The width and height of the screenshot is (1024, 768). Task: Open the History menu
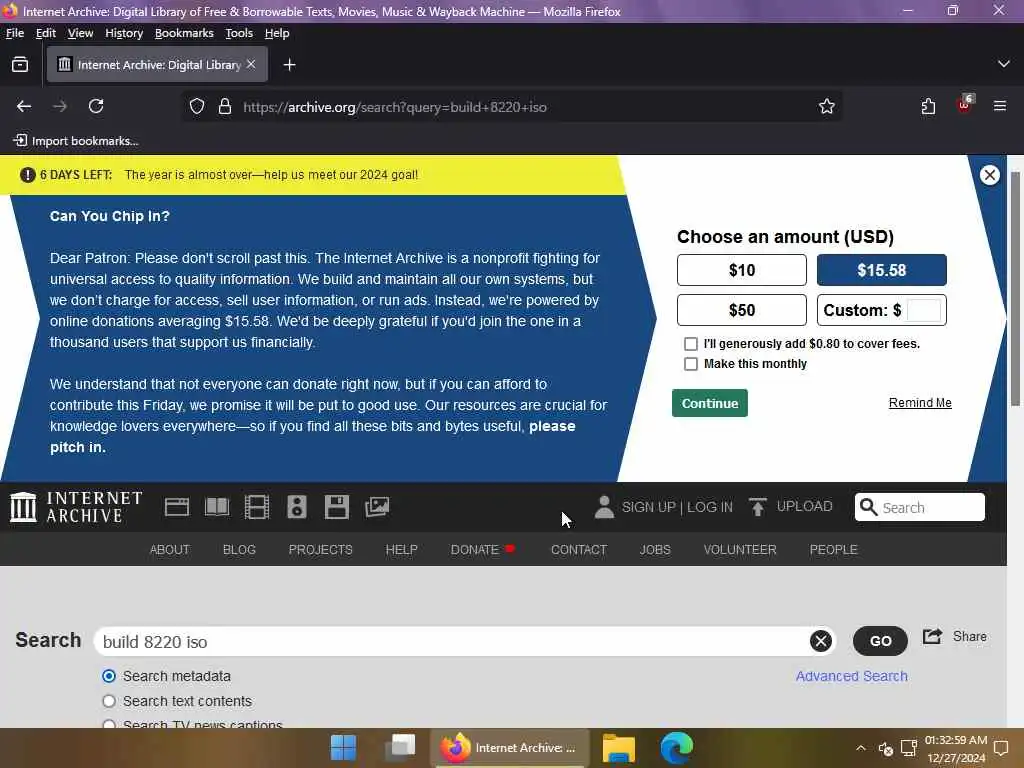point(123,33)
